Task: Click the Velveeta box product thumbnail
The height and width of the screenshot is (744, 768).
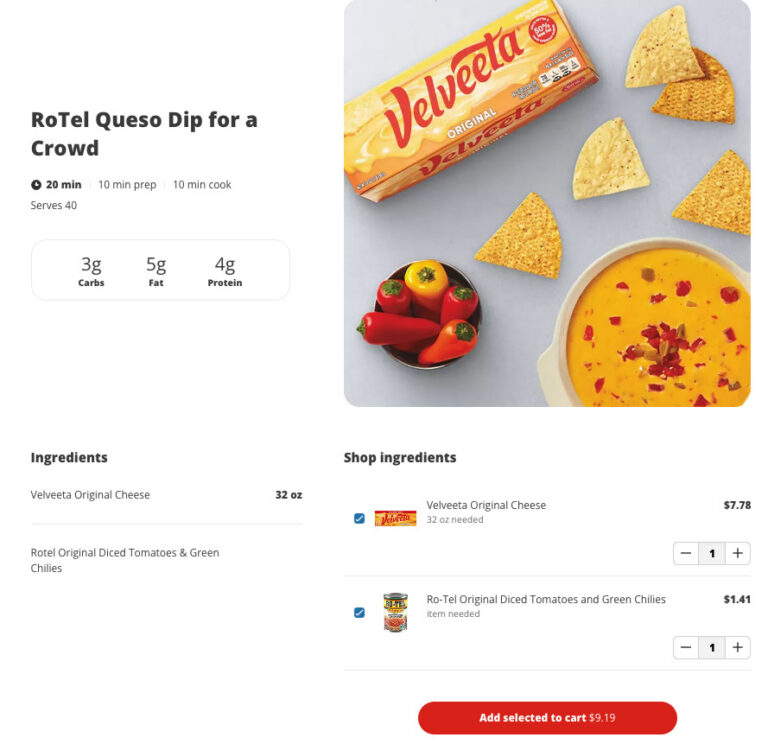Action: point(395,518)
